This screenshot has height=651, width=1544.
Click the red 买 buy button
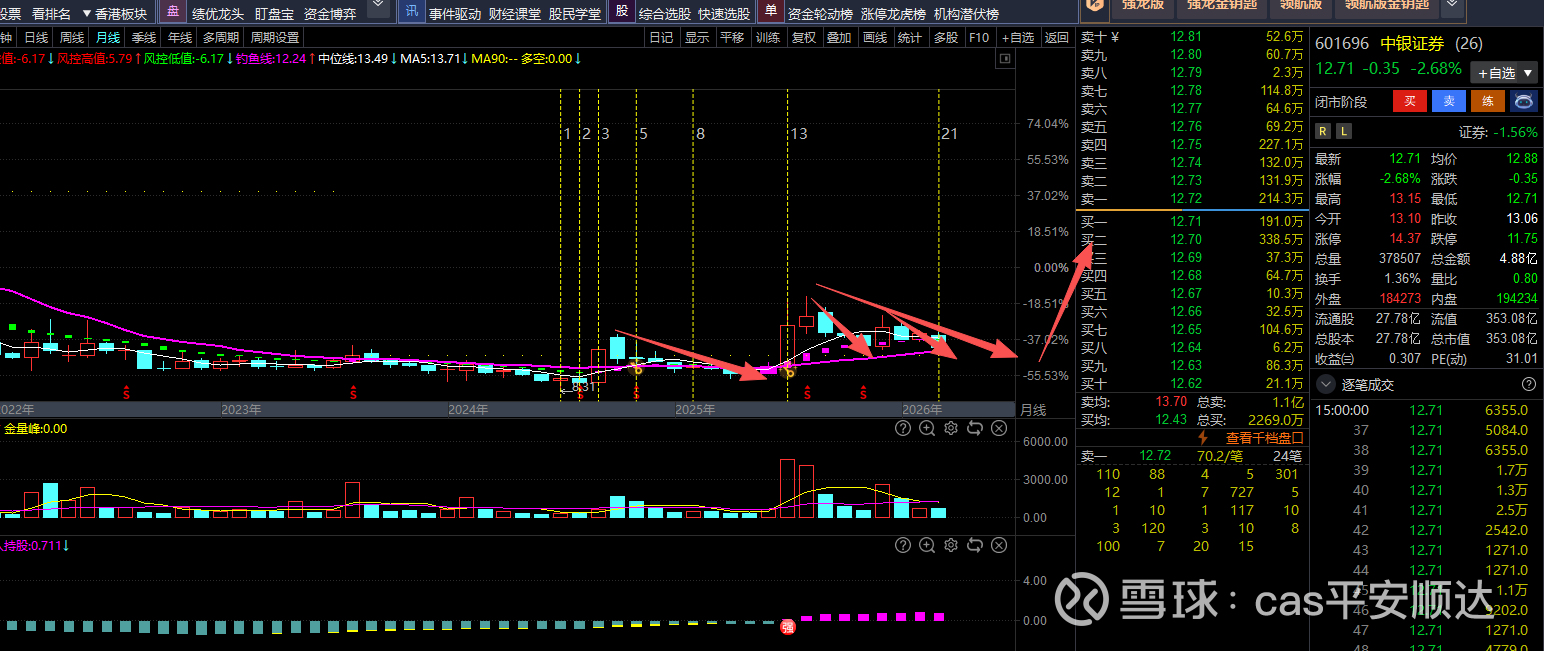coord(1409,101)
